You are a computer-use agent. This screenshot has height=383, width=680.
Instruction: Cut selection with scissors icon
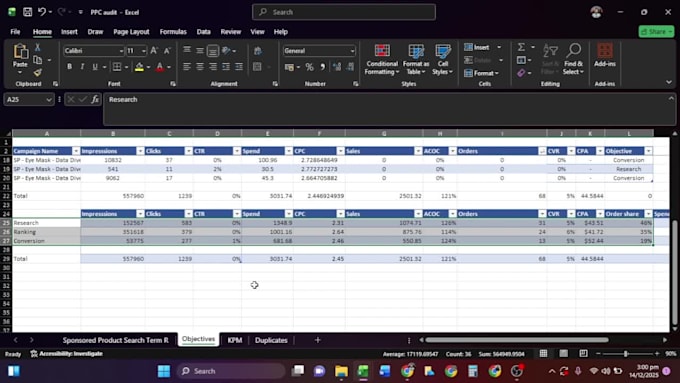[38, 47]
